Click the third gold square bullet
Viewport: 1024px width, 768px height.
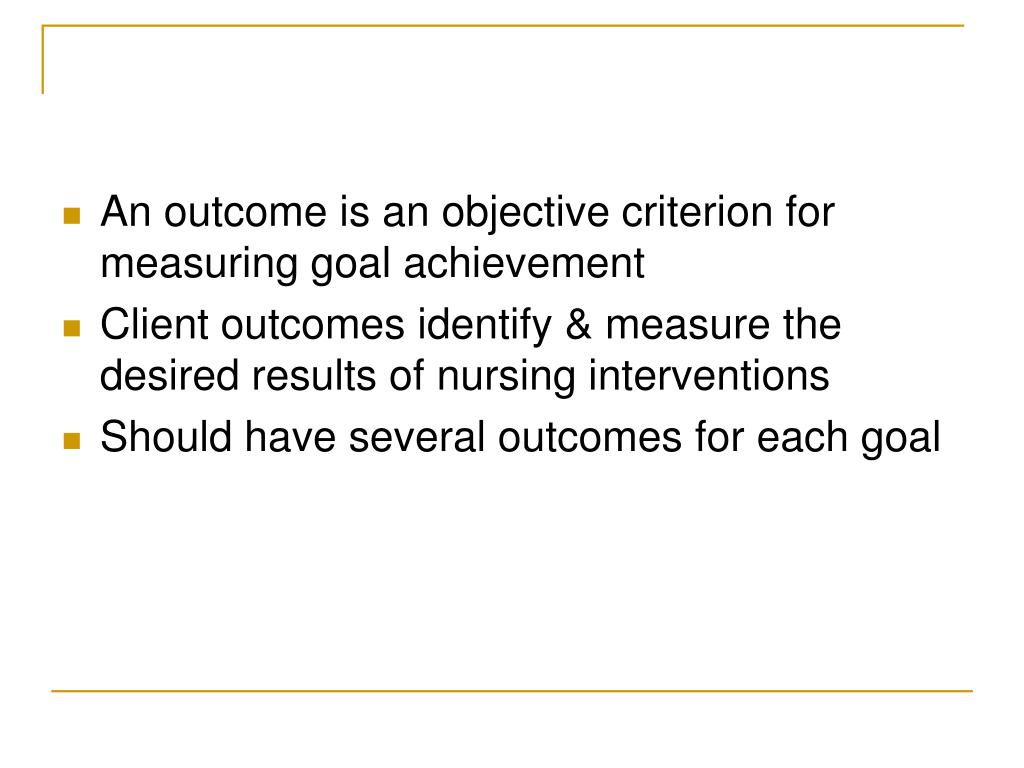pyautogui.click(x=72, y=441)
